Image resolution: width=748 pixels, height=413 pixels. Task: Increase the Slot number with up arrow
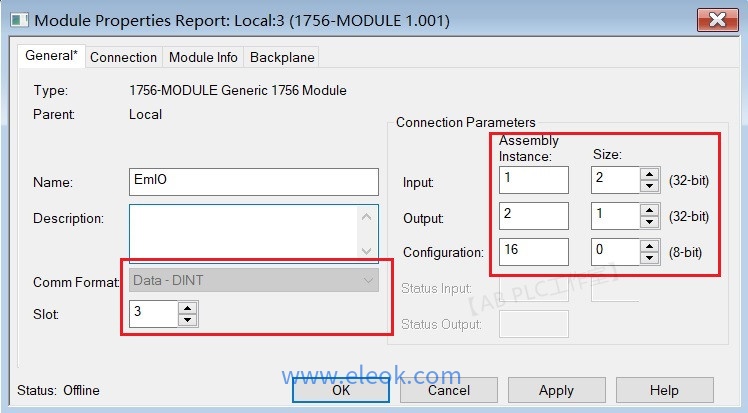(x=188, y=308)
